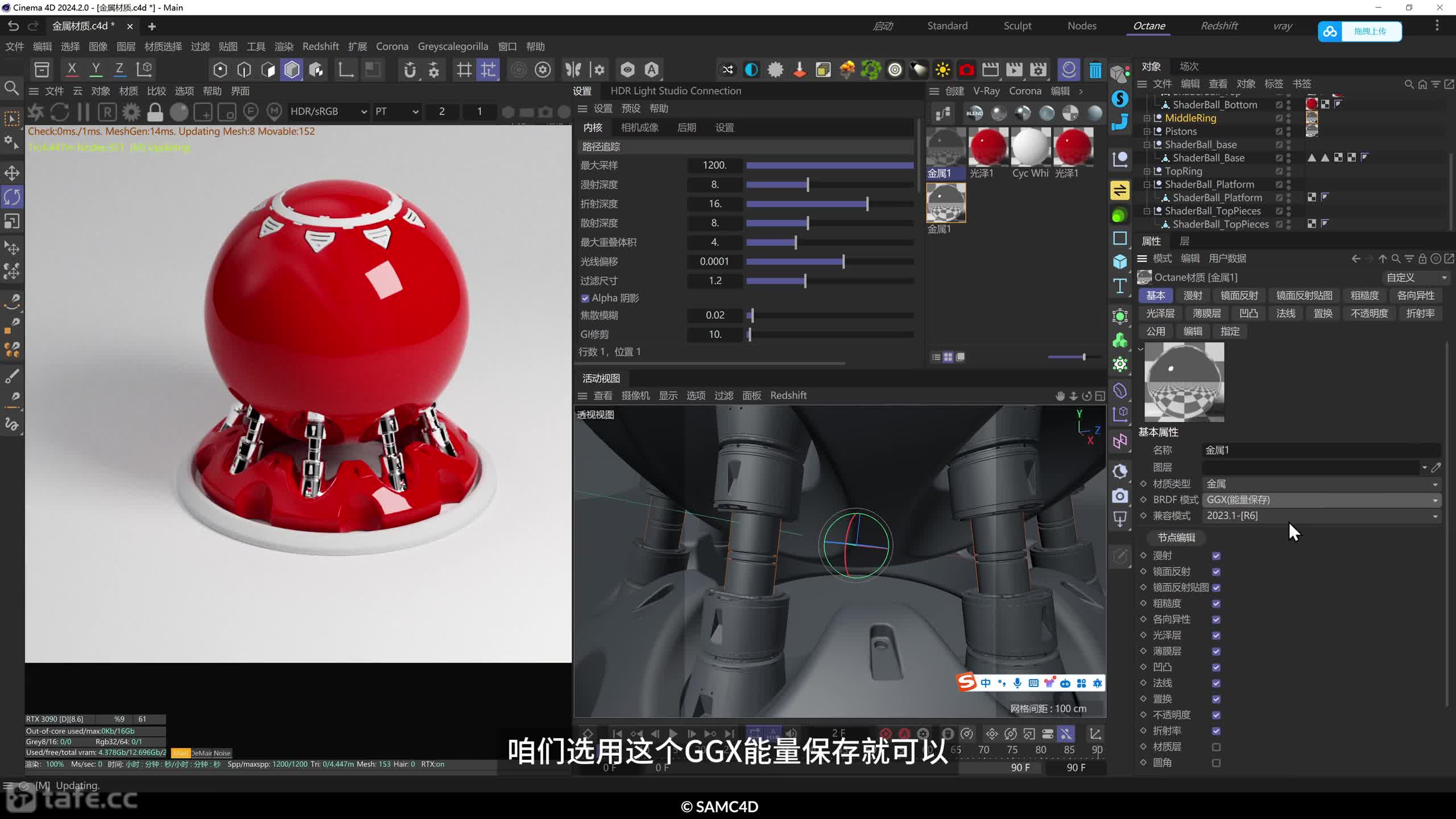Switch to the Redshift layout tab
1456x819 pixels.
point(1219,26)
